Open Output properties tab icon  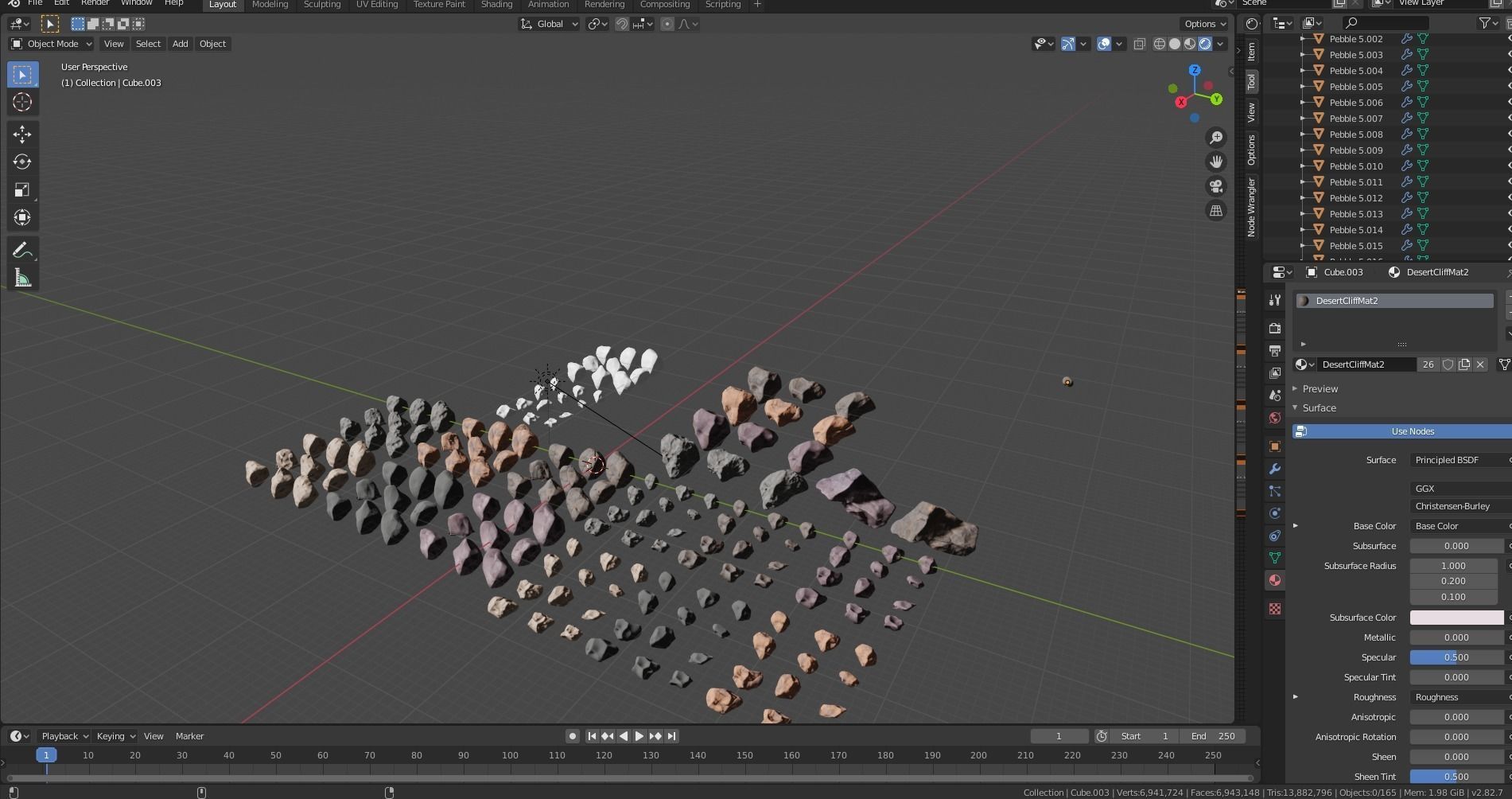1275,351
